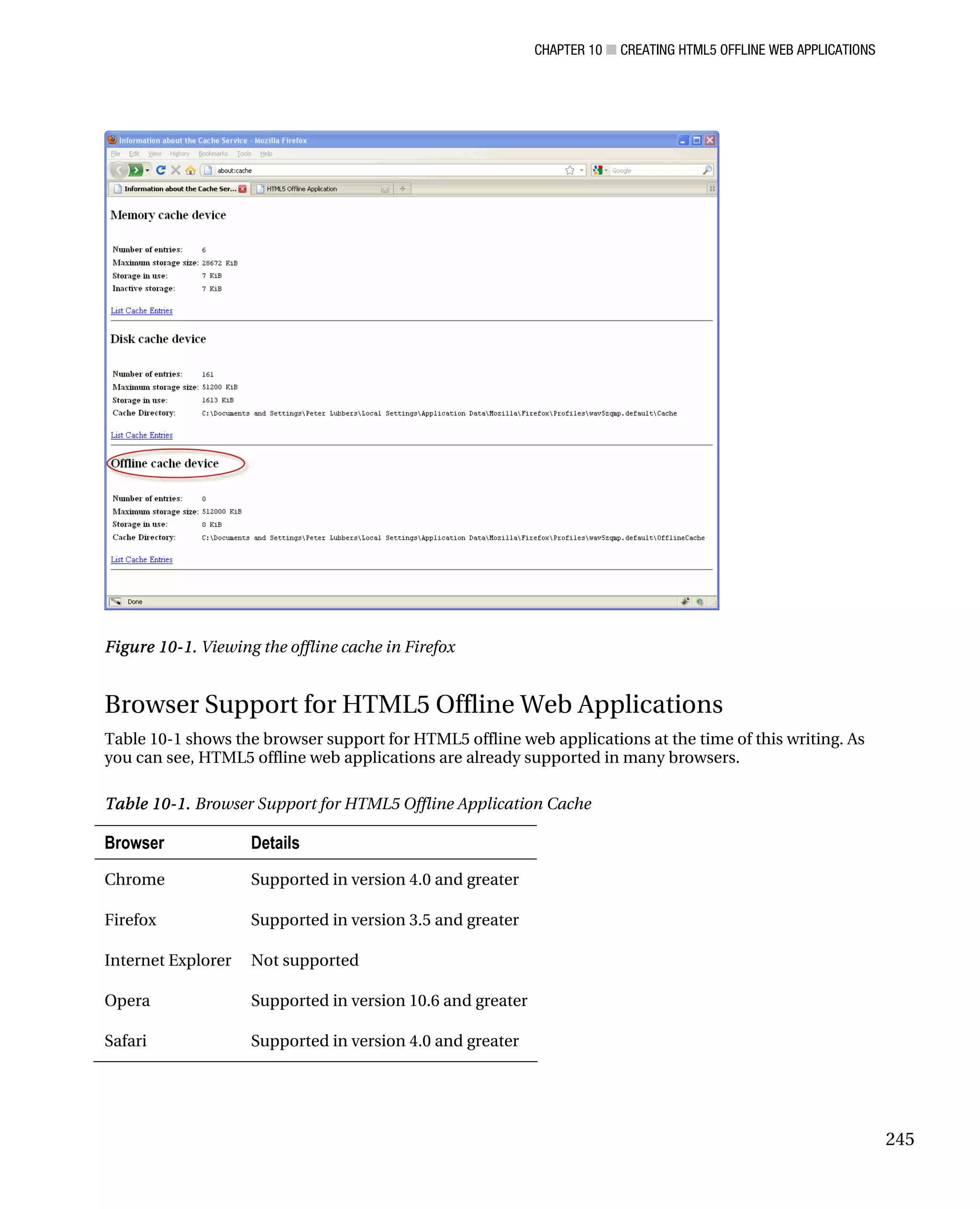Click the '161' number of entries value
980x1209 pixels.
(x=208, y=374)
